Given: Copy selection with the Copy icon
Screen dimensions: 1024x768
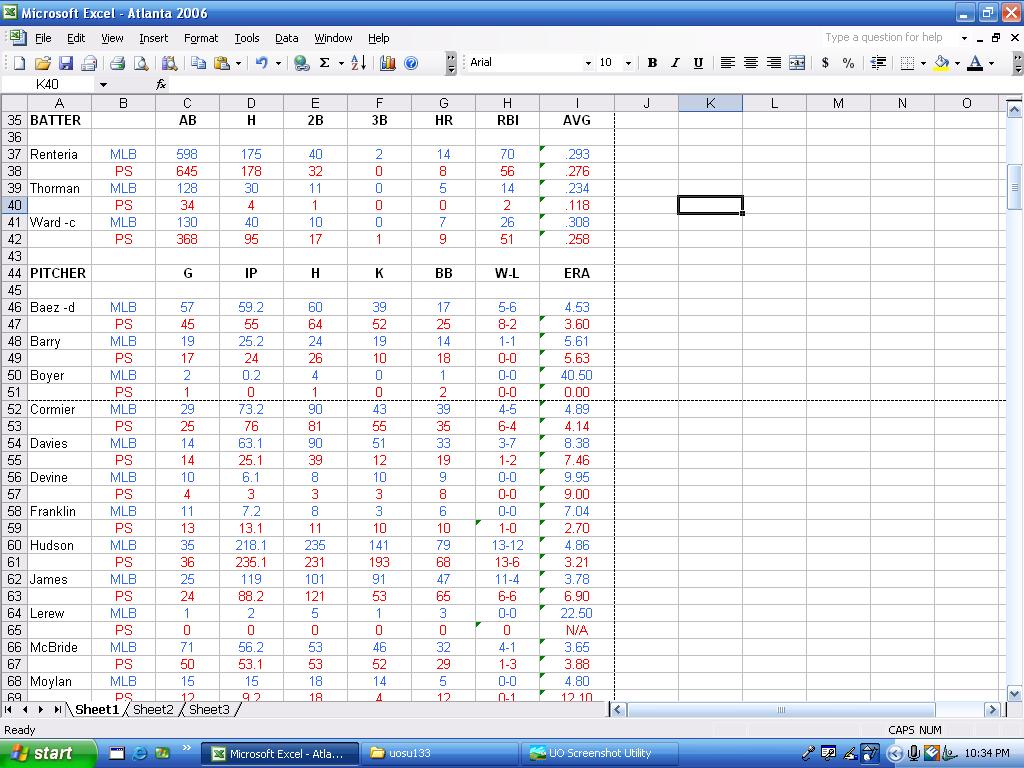Looking at the screenshot, I should point(199,63).
